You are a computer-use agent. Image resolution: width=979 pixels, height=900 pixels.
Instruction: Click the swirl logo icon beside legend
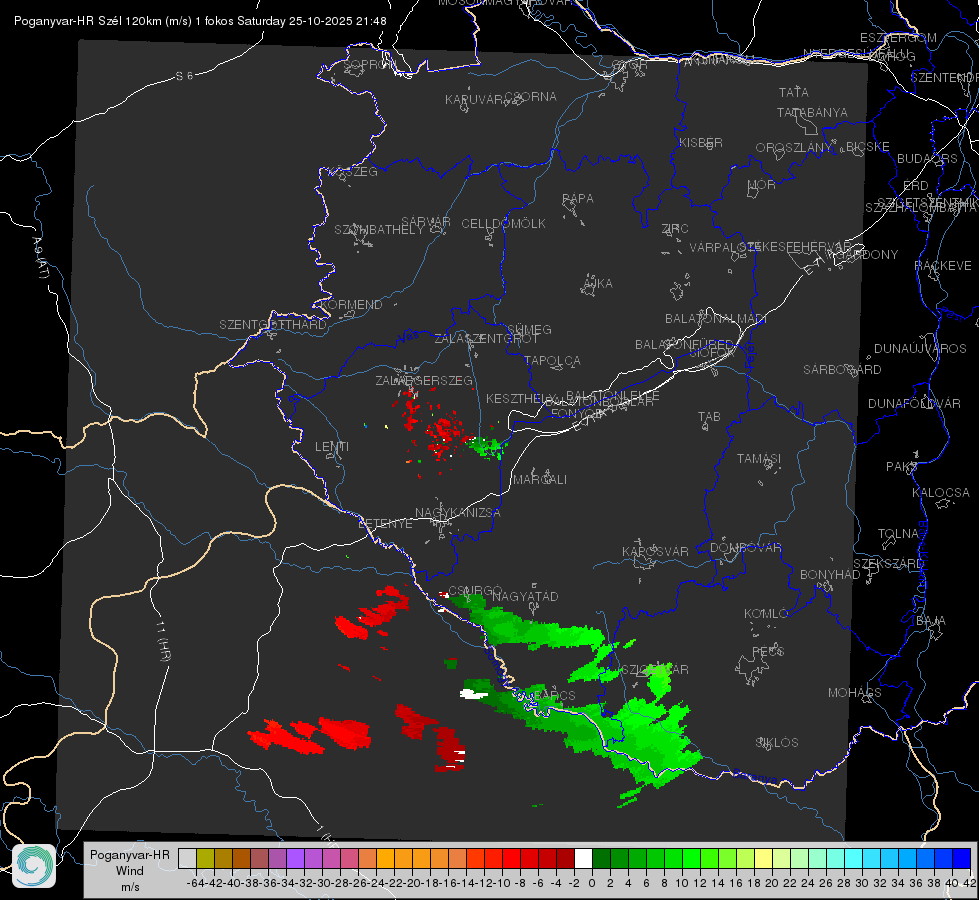pos(34,866)
